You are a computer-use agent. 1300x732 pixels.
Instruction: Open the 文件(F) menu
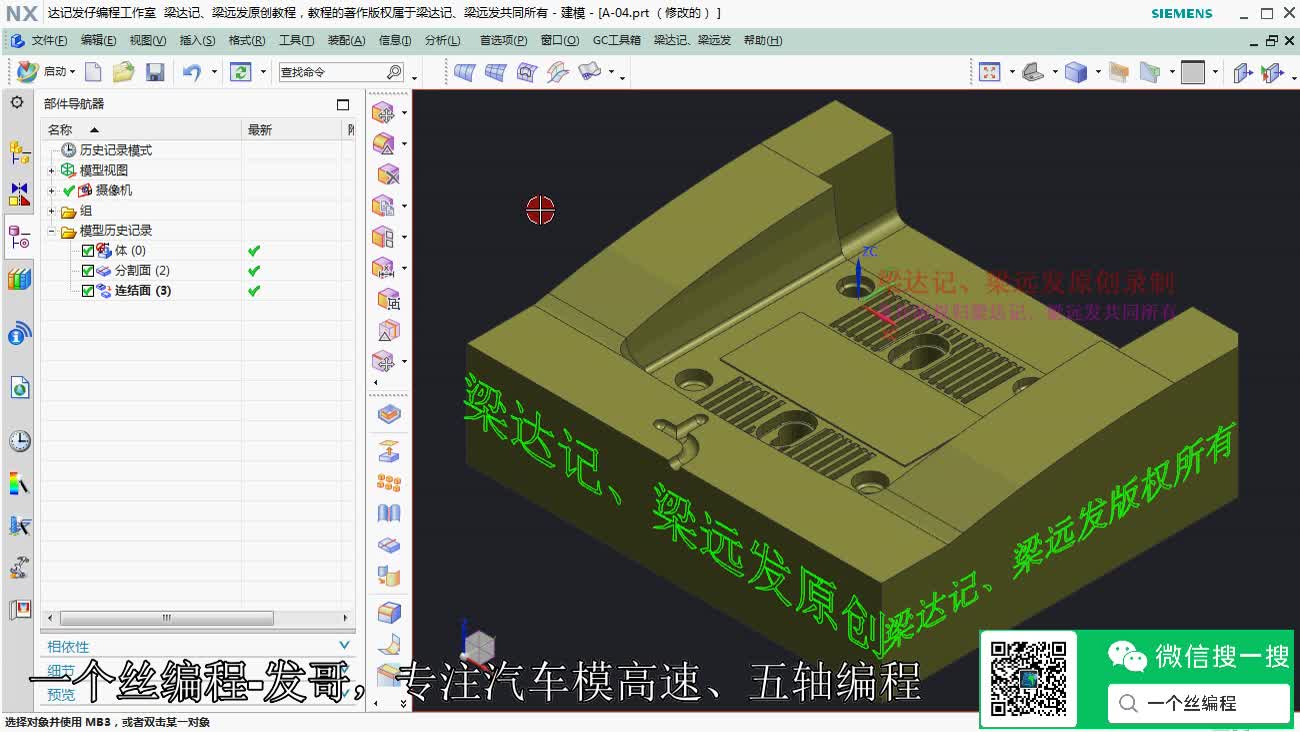click(x=49, y=40)
